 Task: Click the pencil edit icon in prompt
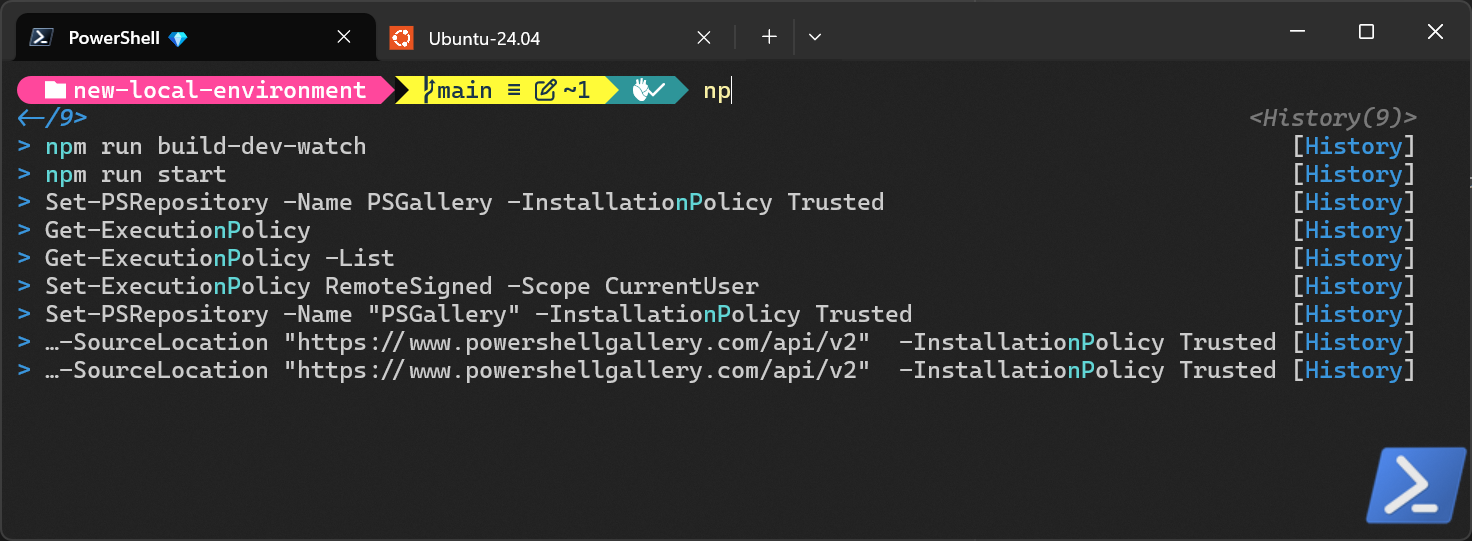[545, 91]
